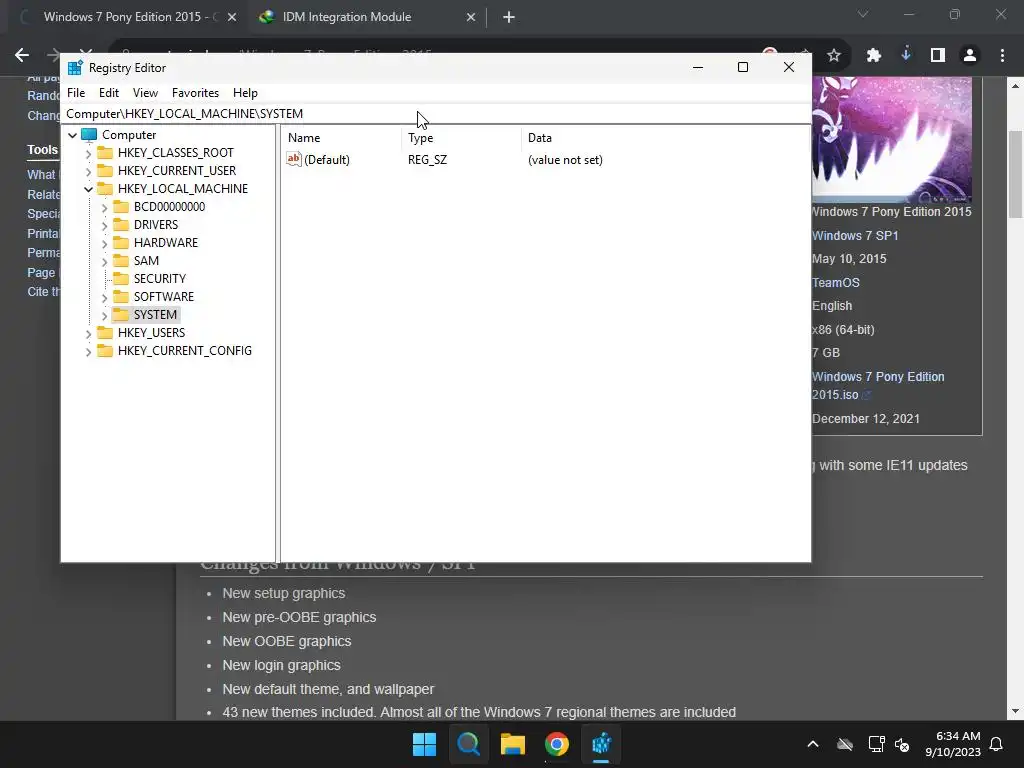Click the SAM folder icon
Screen dimensions: 1024x768
pyautogui.click(x=121, y=261)
